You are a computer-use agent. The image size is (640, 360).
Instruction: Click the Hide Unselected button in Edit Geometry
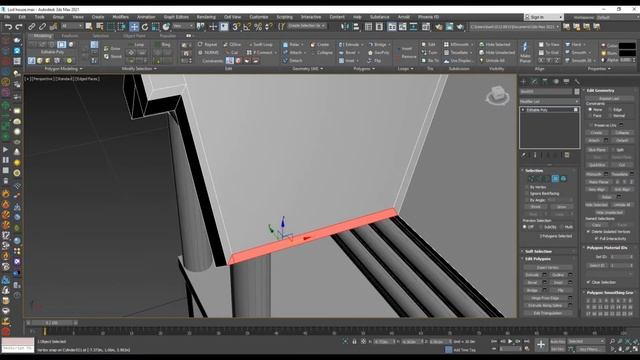point(609,212)
